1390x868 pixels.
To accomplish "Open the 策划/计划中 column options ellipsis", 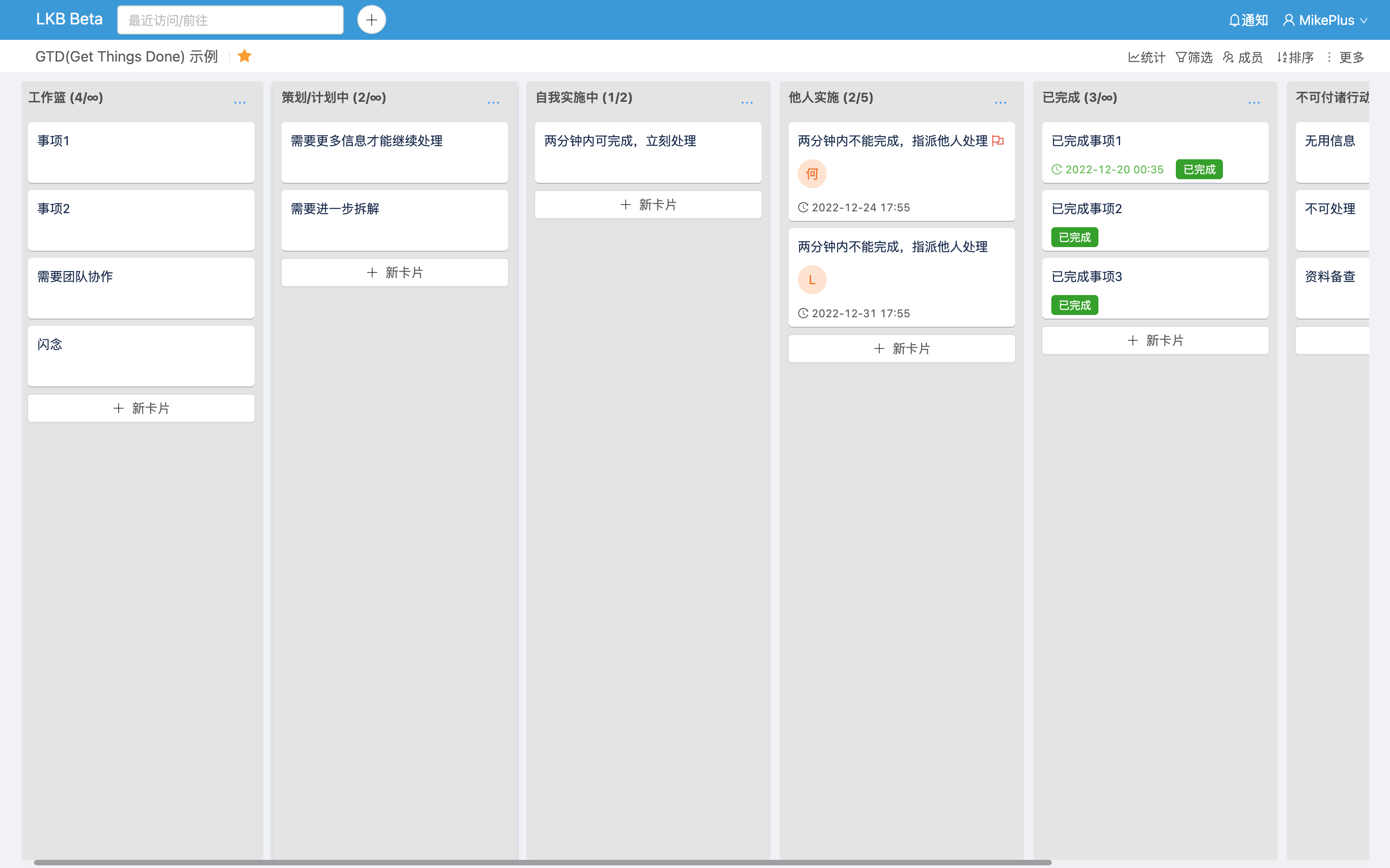I will [494, 102].
